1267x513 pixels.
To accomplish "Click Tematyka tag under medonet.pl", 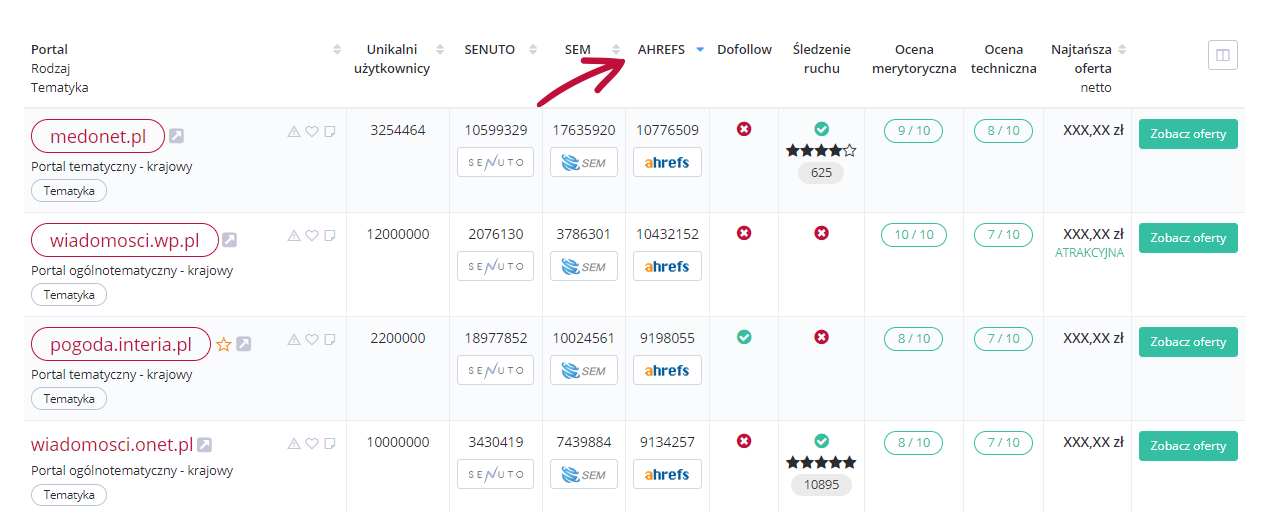I will click(x=69, y=191).
